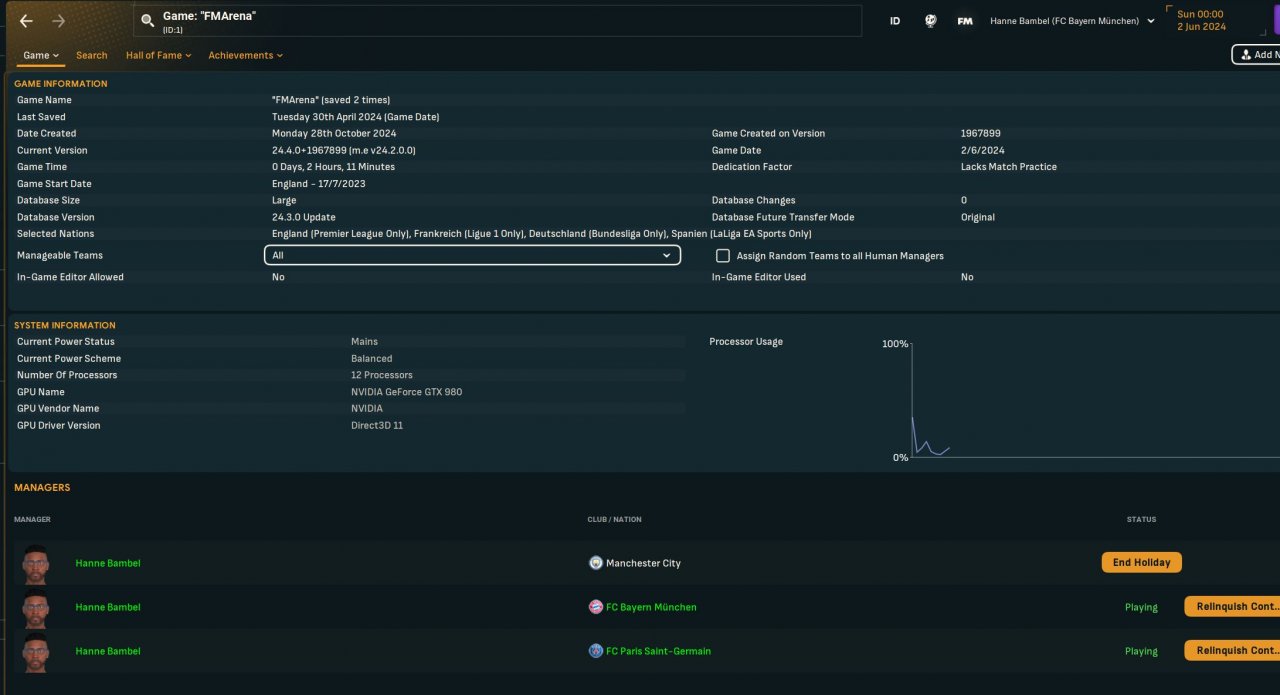Open the FM menu icon

pos(964,21)
